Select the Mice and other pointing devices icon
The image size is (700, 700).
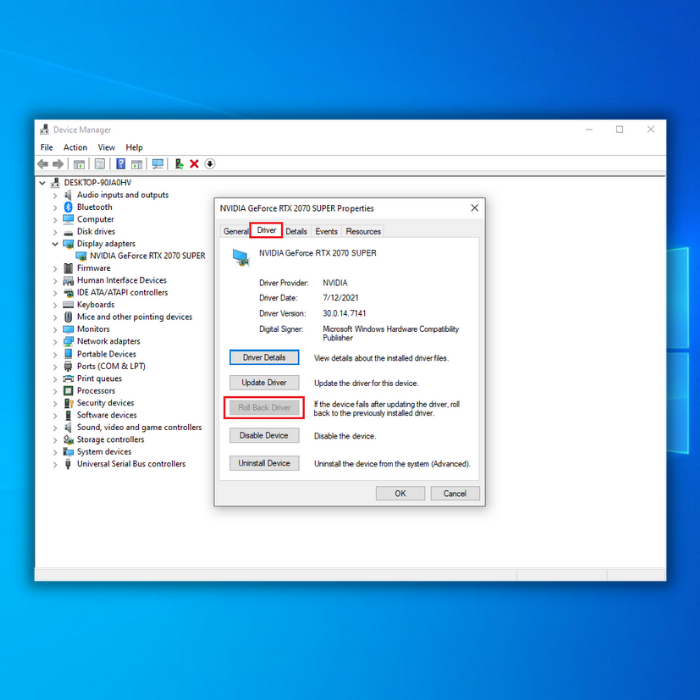[x=68, y=317]
